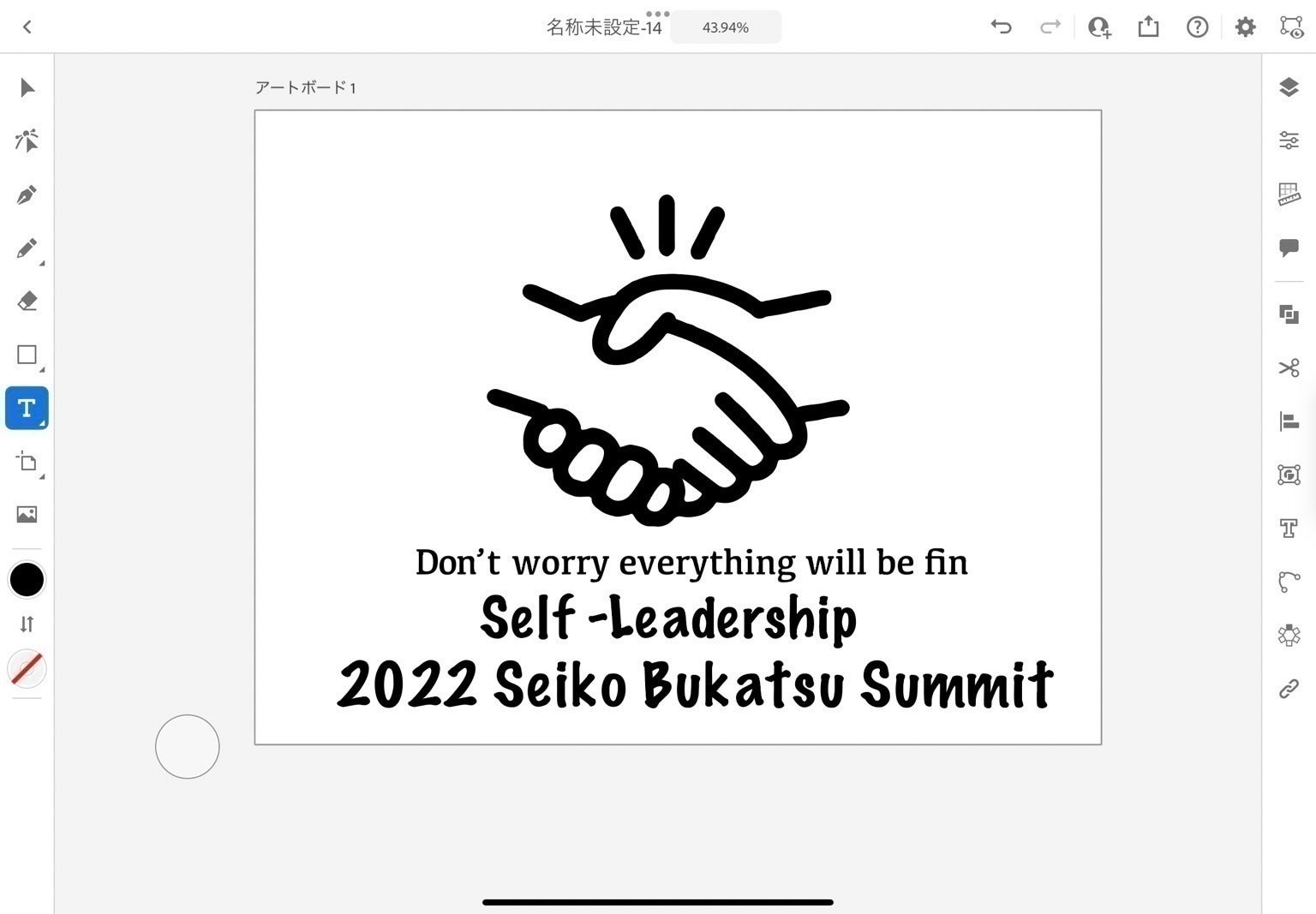Go back to the home screen
Screen dimensions: 1316x914
[x=27, y=27]
